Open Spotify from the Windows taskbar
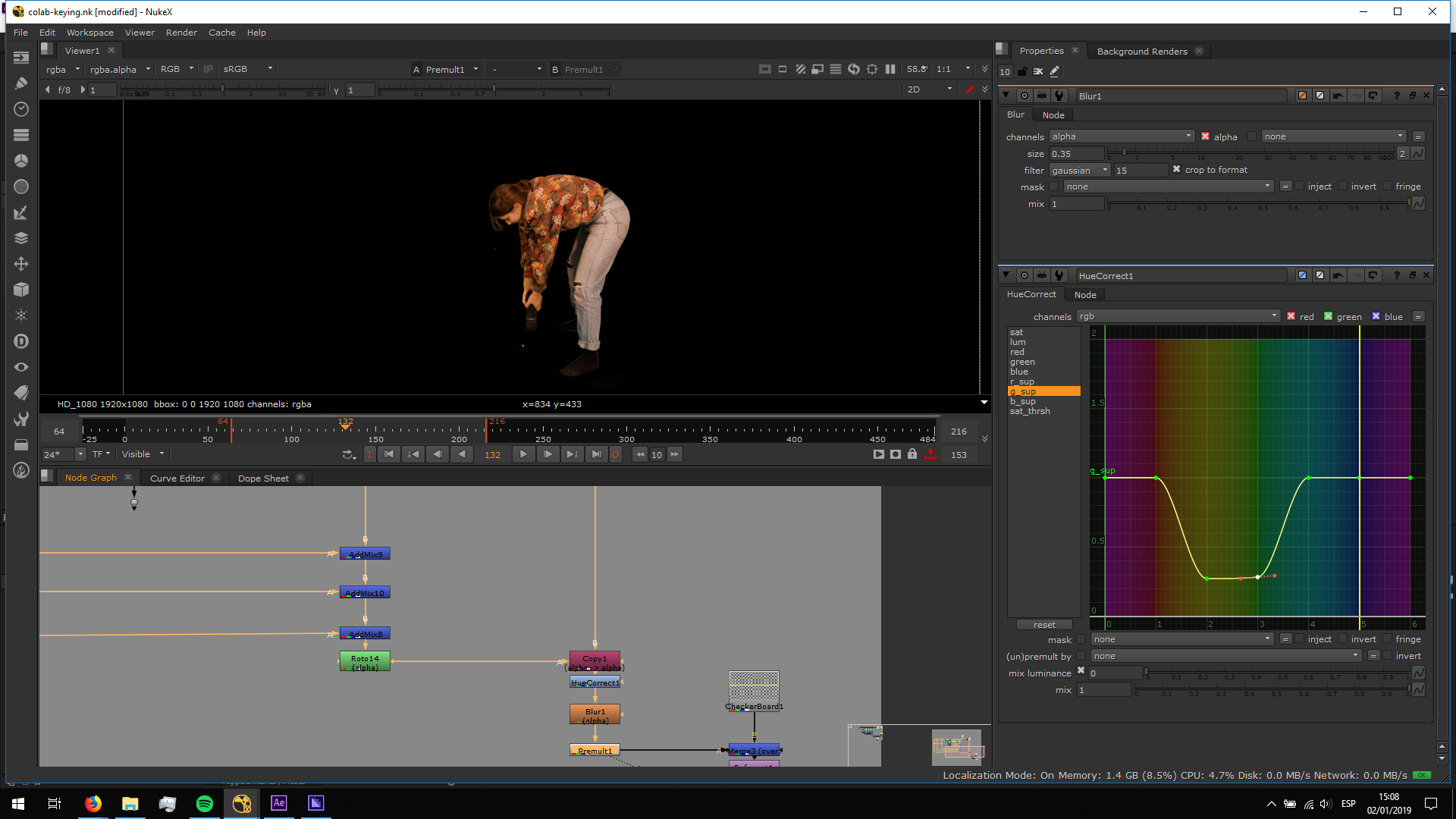This screenshot has height=819, width=1456. [x=205, y=804]
